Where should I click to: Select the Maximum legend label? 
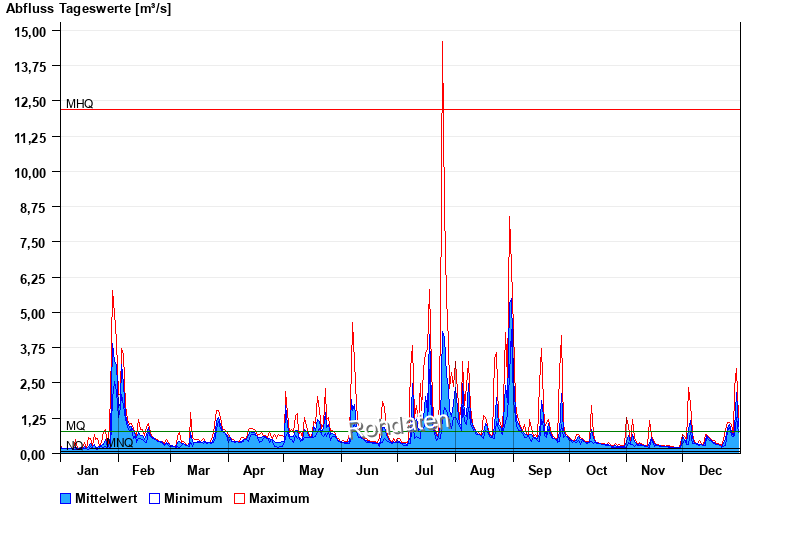tap(279, 498)
